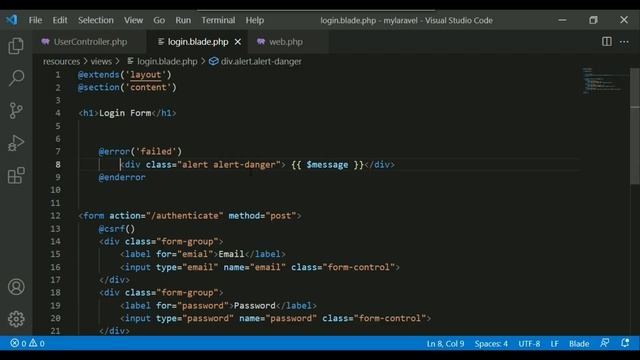Open the Terminal menu

(218, 20)
